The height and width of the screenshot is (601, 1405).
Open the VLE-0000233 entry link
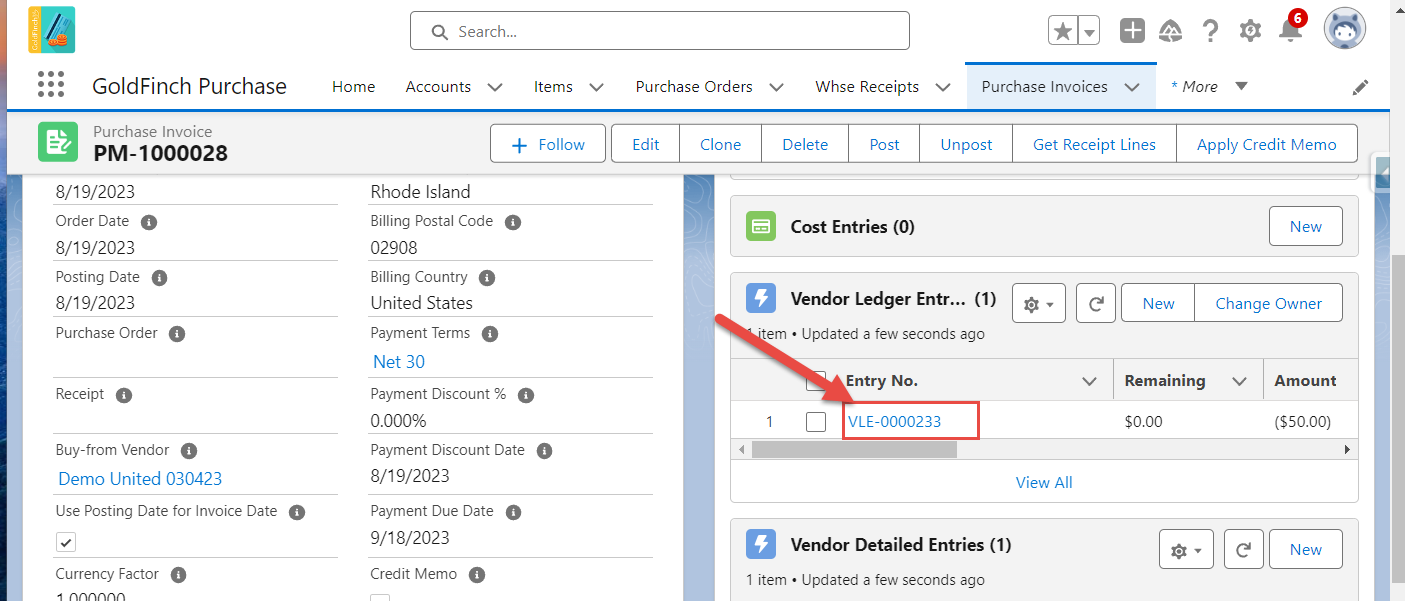895,422
